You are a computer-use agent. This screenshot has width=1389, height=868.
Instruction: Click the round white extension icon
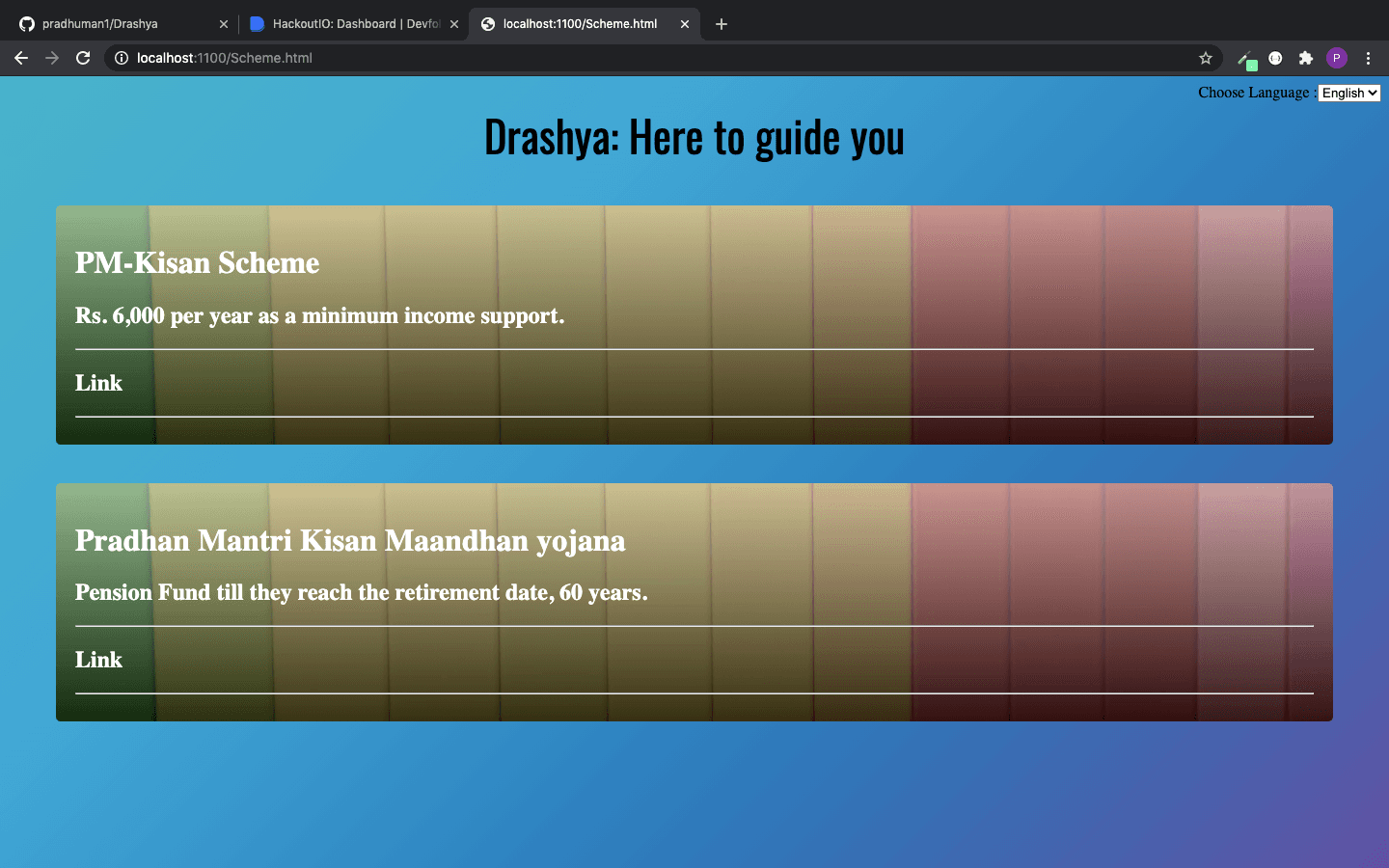coord(1275,58)
